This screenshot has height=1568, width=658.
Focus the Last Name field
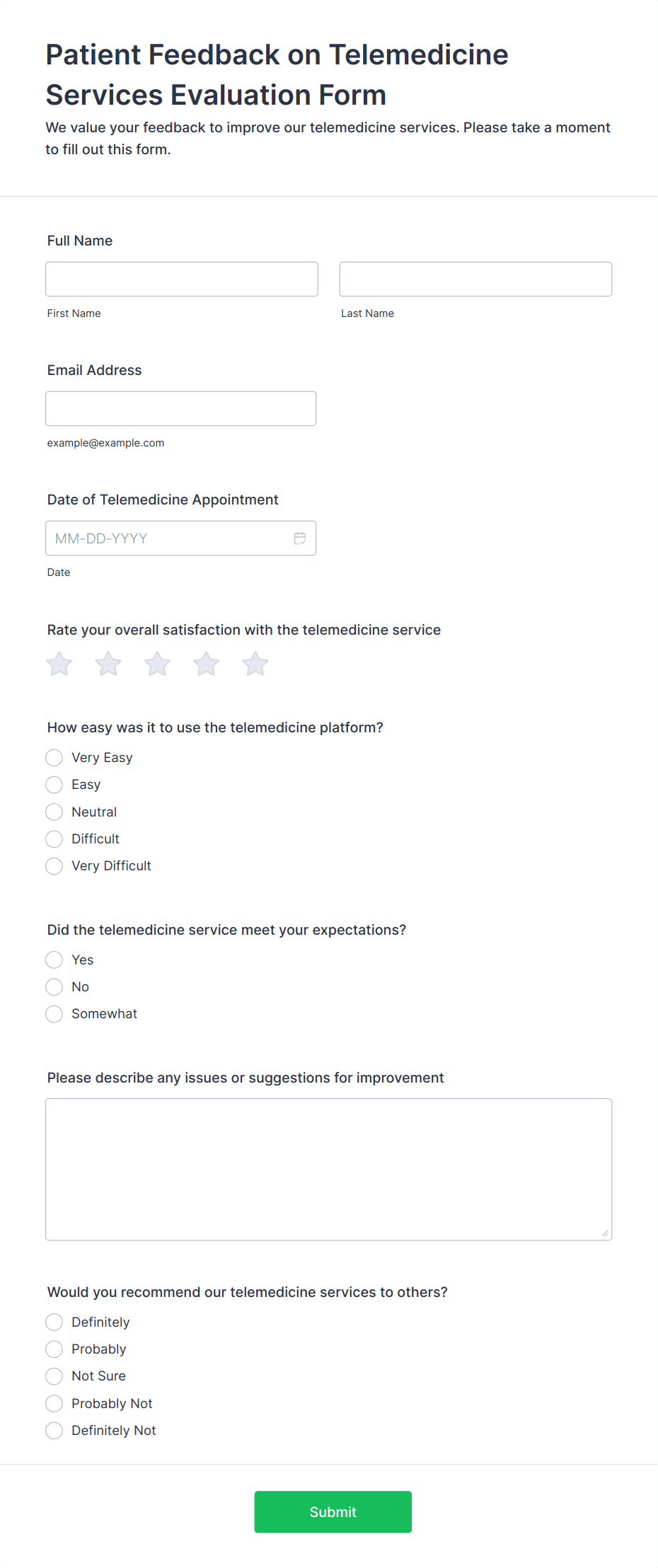tap(475, 279)
